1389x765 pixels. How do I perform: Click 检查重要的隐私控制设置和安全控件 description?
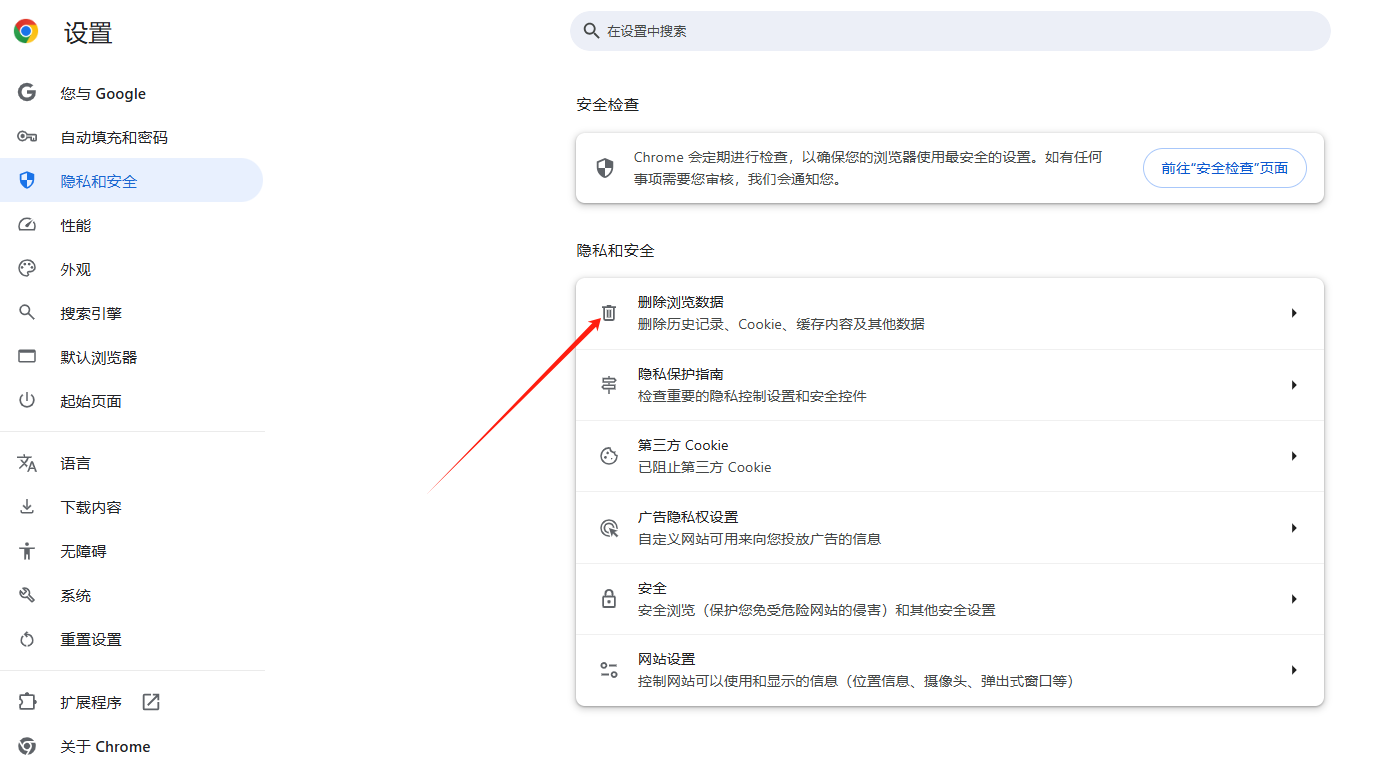752,396
